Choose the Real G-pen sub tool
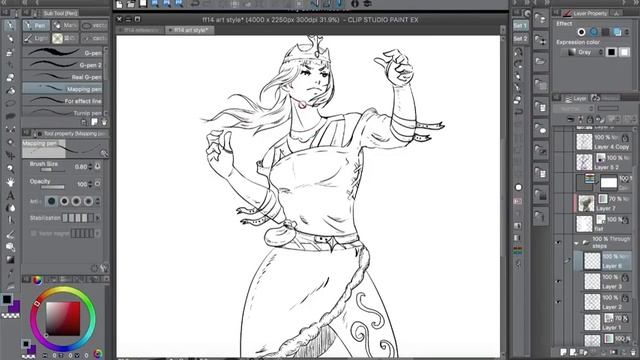The height and width of the screenshot is (360, 640). 62,76
